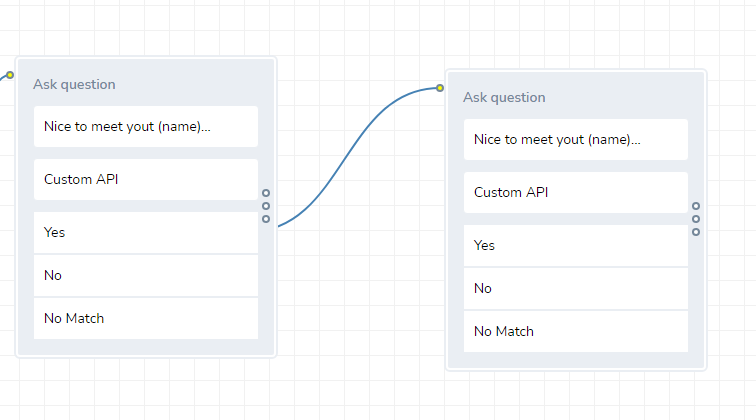
Task: Select Yes answer in left node
Action: tap(146, 232)
